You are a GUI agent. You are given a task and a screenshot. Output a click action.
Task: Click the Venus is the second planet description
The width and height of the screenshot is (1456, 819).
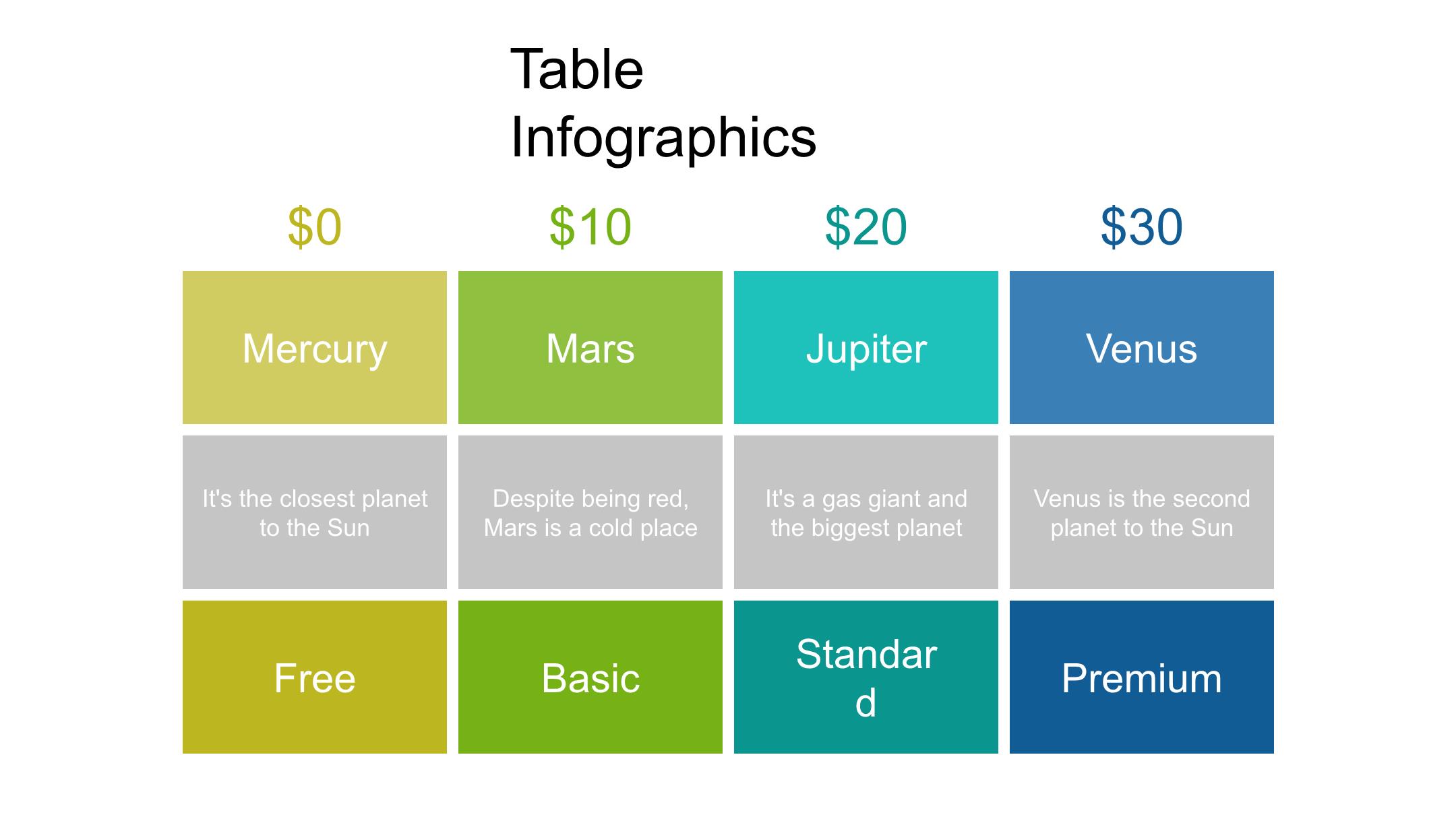1142,512
